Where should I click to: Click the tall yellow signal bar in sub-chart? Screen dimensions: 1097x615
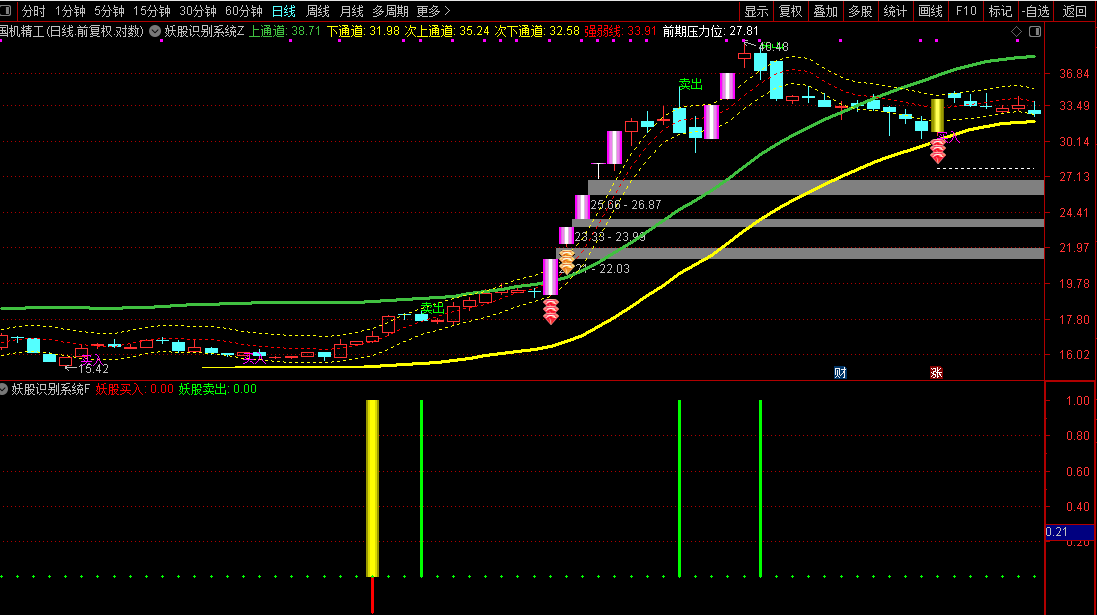tap(372, 488)
